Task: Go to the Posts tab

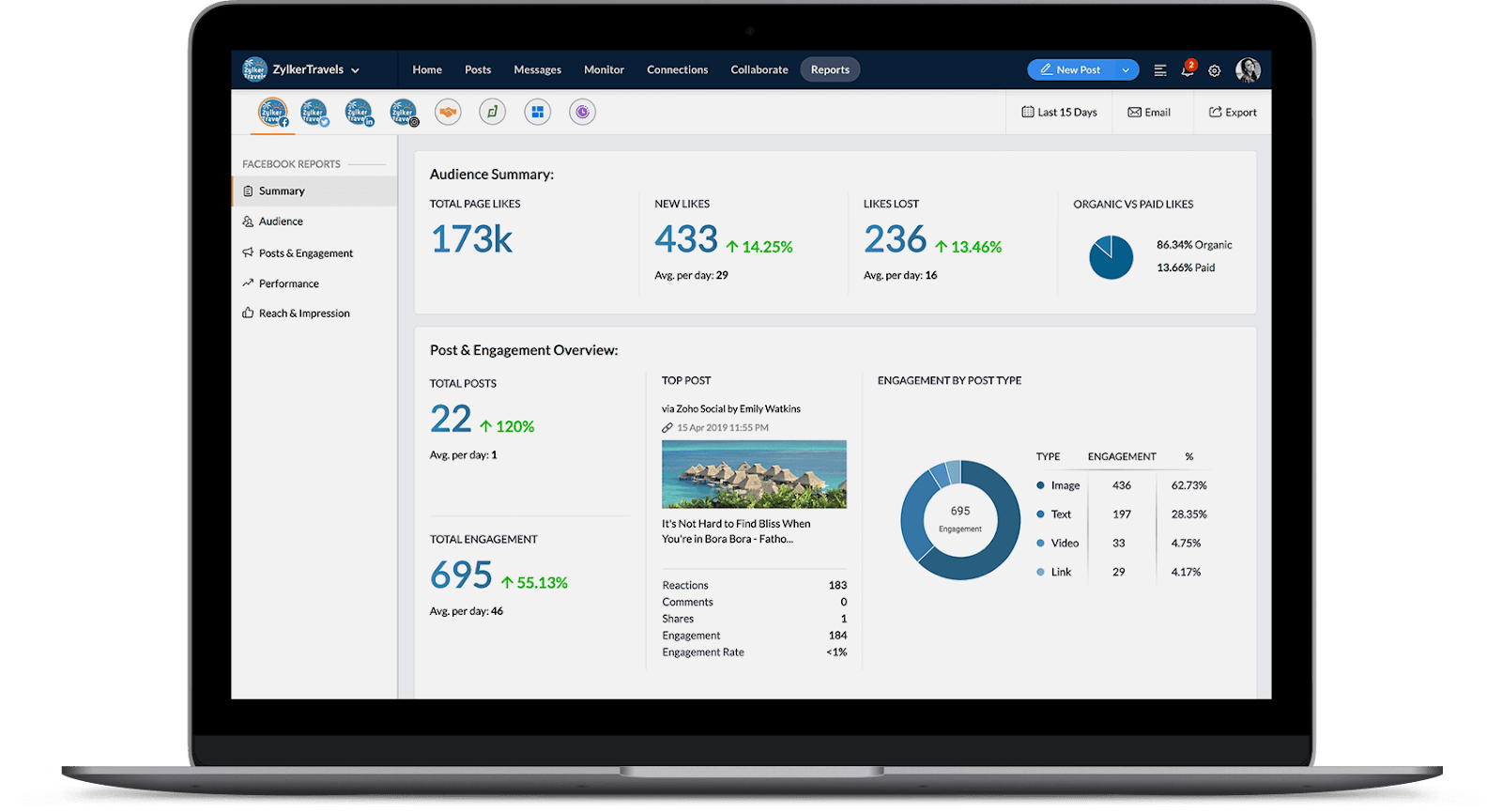Action: (x=478, y=69)
